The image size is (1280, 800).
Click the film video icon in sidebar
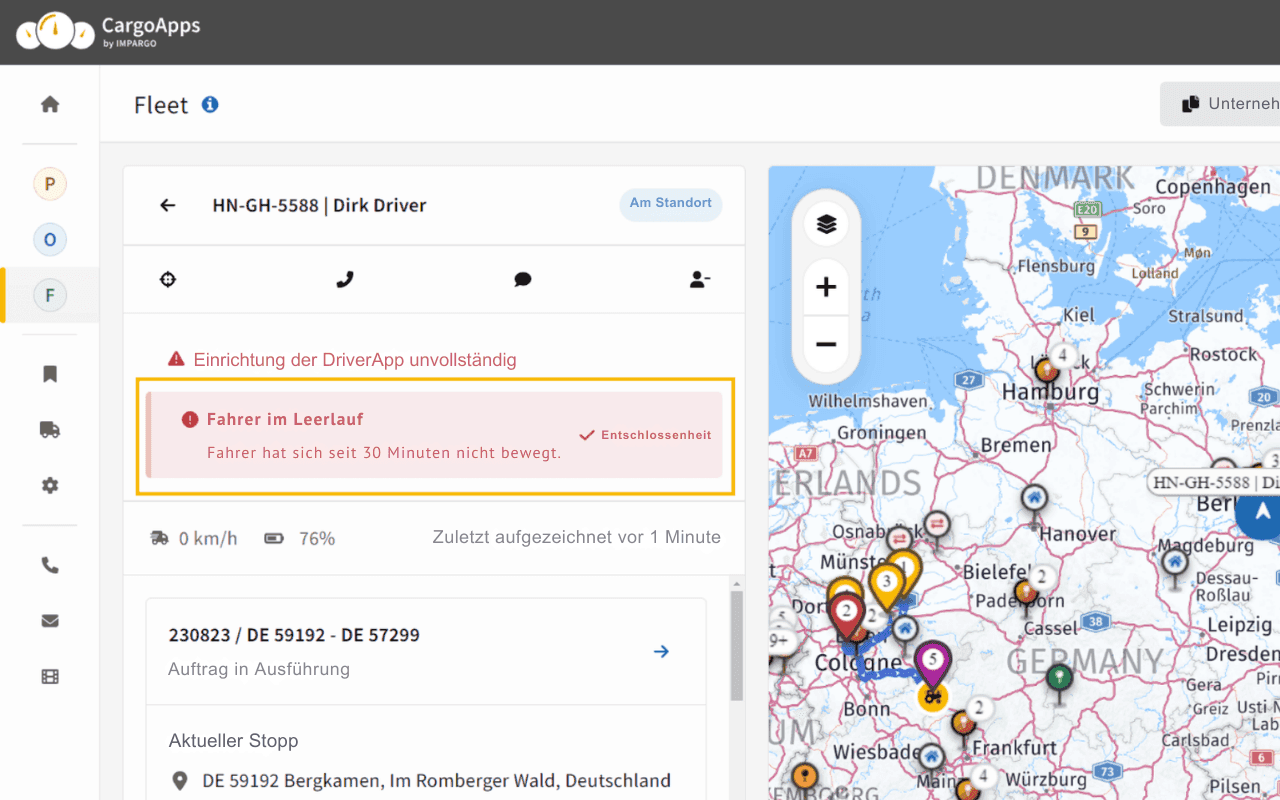tap(50, 677)
